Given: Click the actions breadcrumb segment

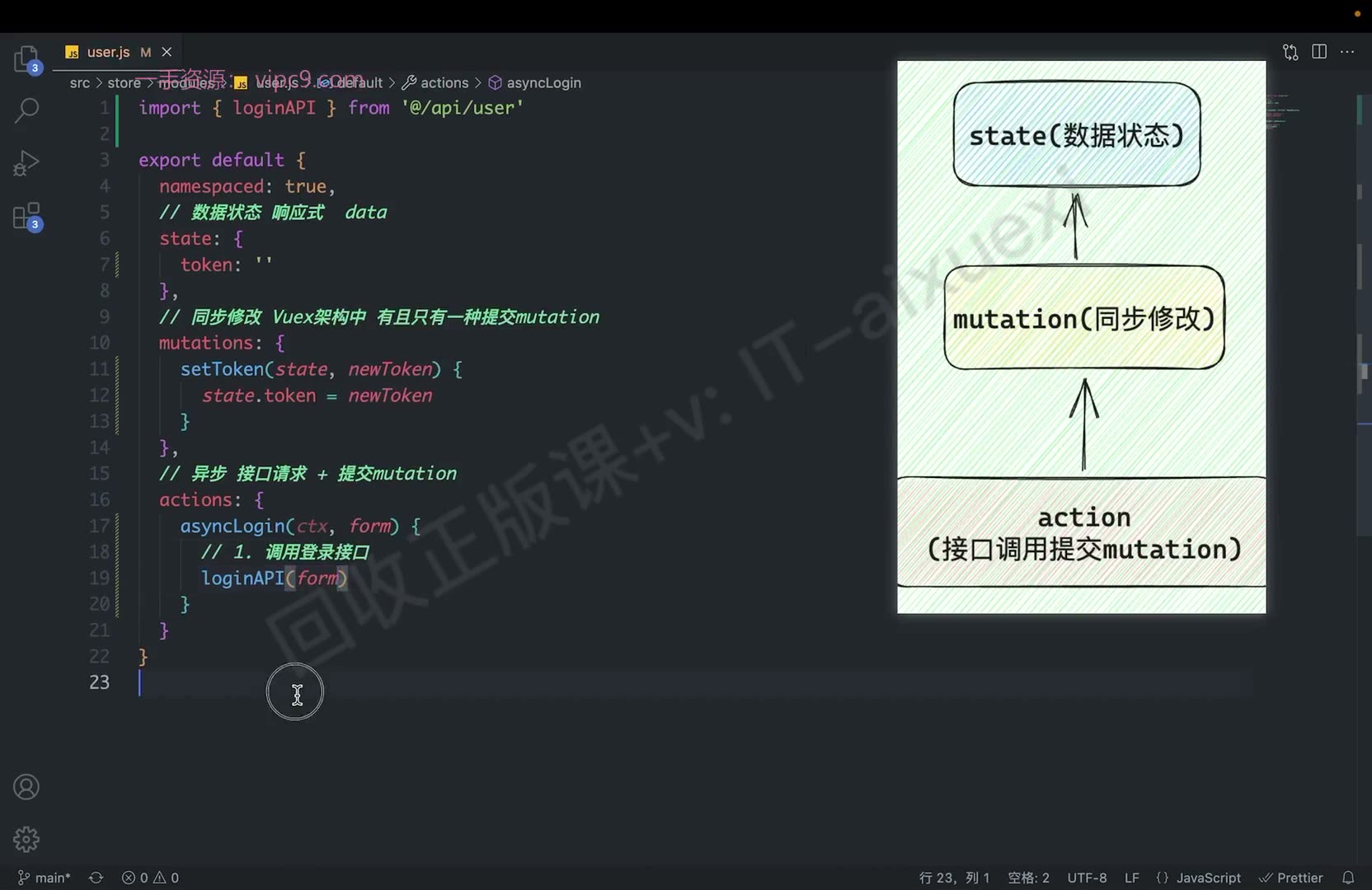Looking at the screenshot, I should coord(435,82).
